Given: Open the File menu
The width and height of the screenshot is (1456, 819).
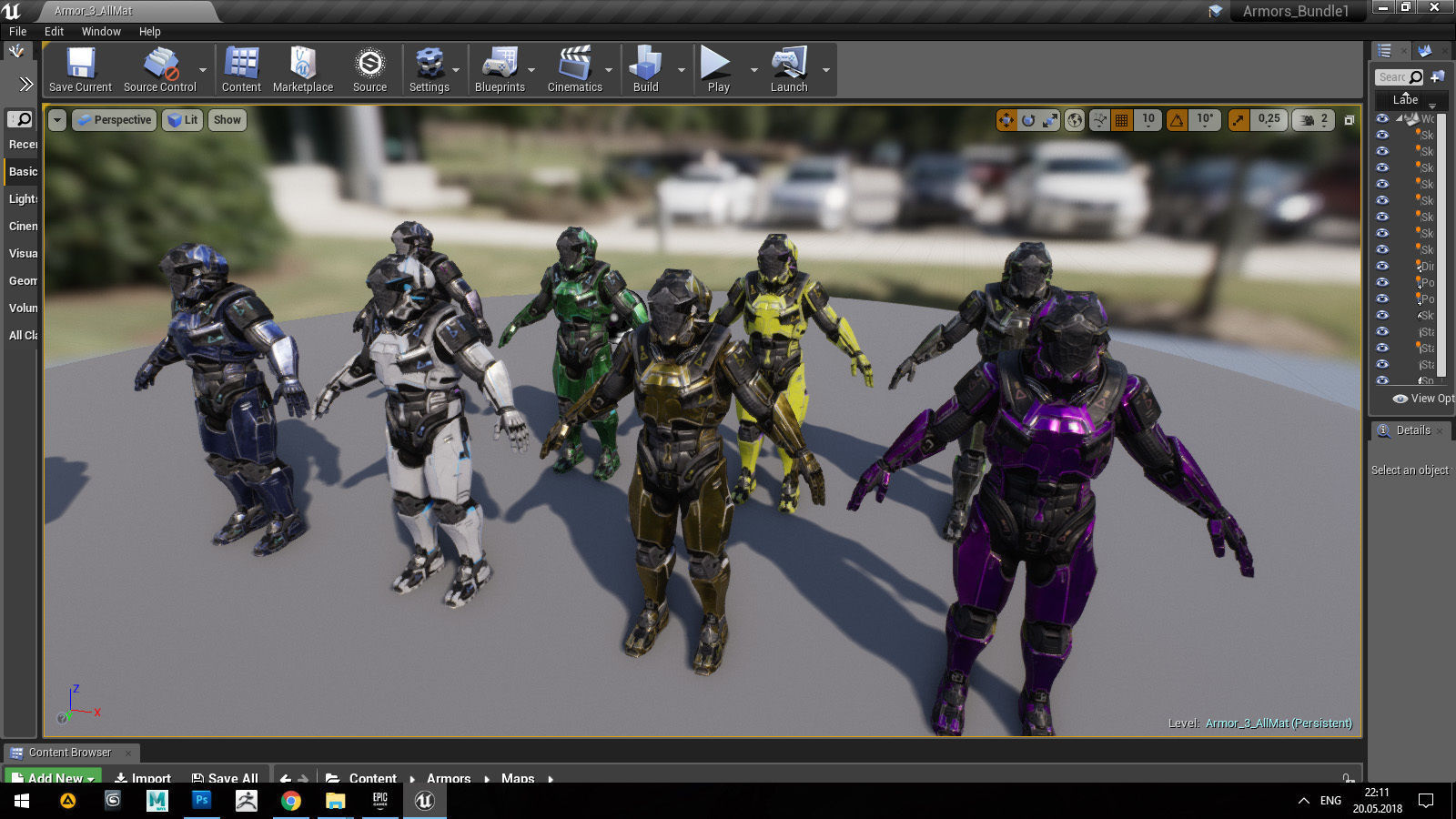Looking at the screenshot, I should 18,31.
